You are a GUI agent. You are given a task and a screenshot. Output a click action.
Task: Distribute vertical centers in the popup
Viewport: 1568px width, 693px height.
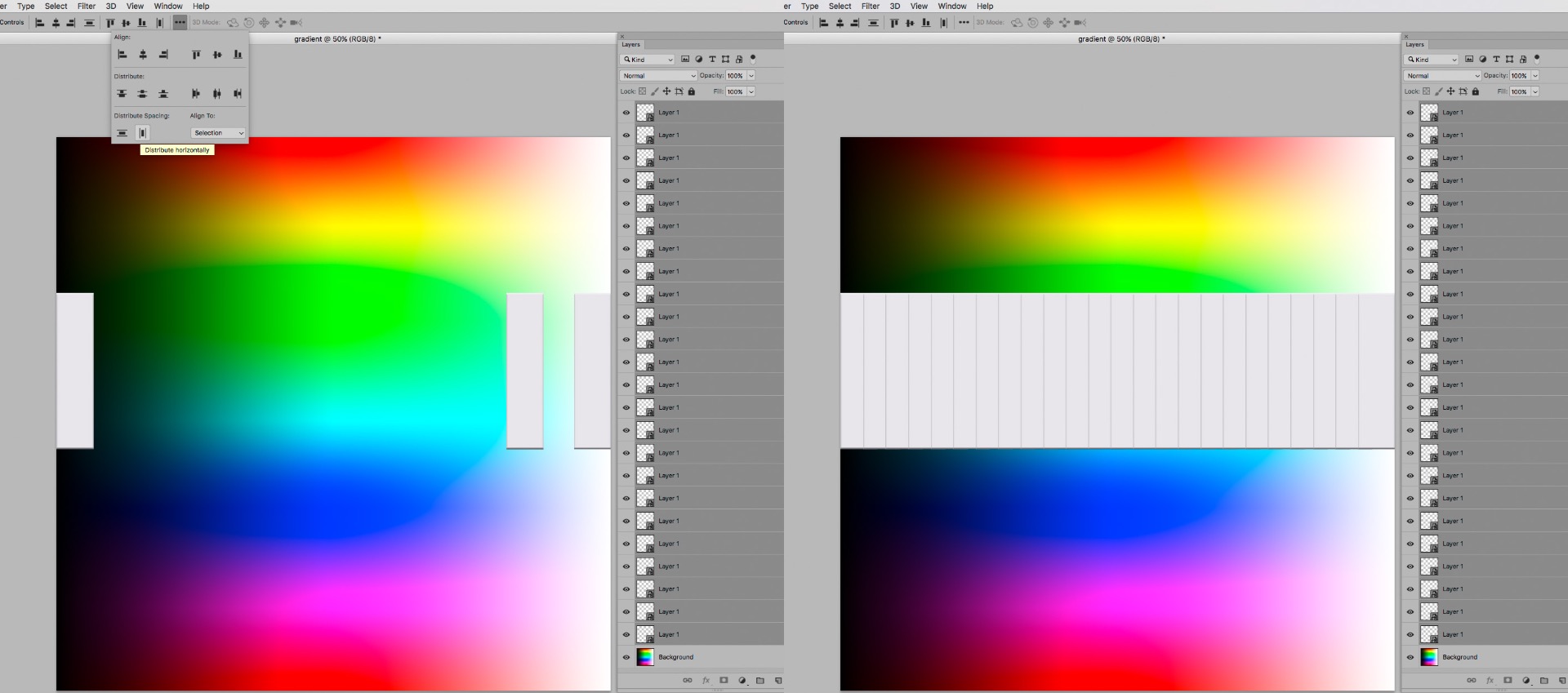[x=142, y=94]
